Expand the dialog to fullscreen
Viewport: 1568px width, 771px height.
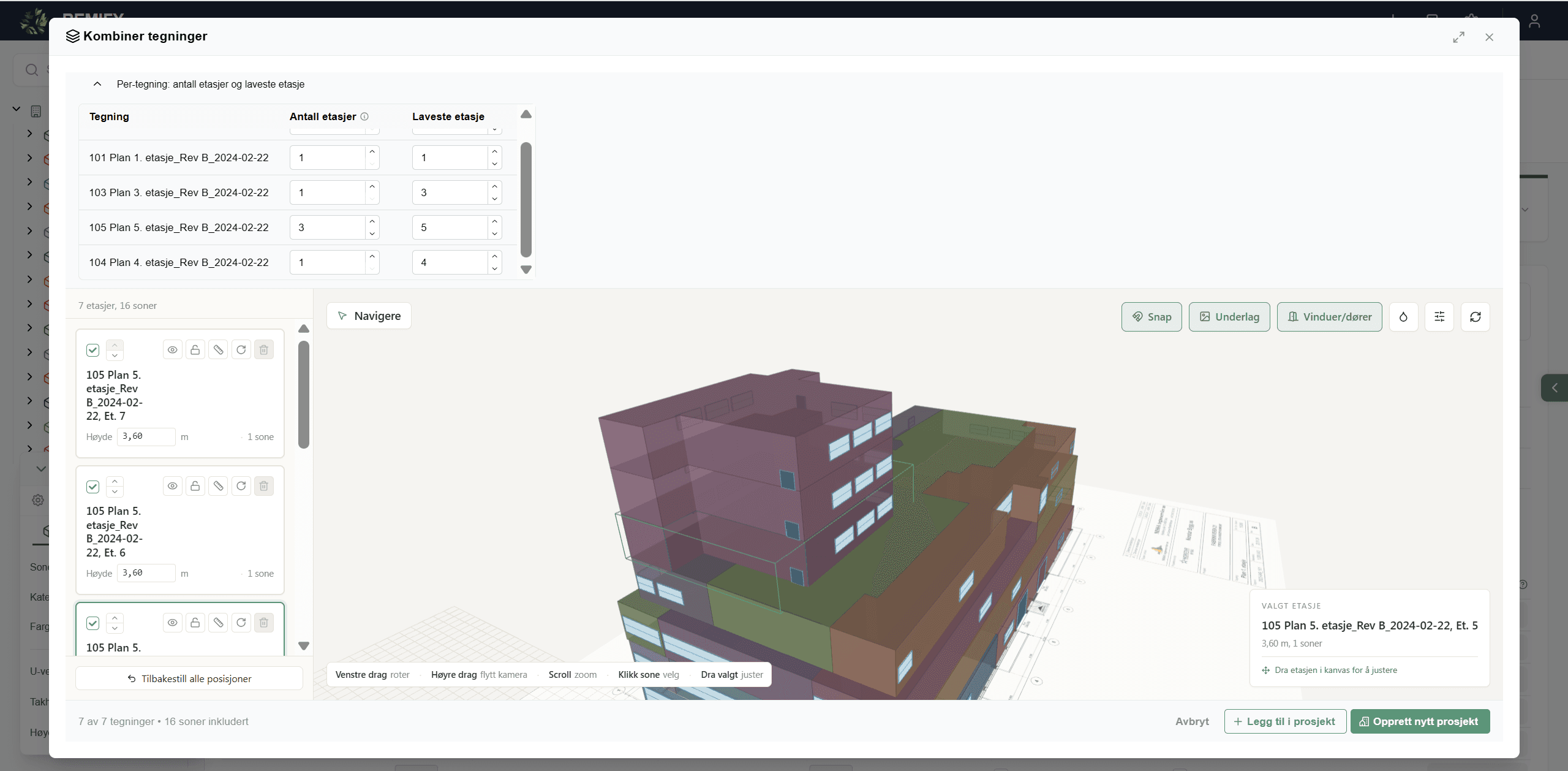[x=1459, y=37]
